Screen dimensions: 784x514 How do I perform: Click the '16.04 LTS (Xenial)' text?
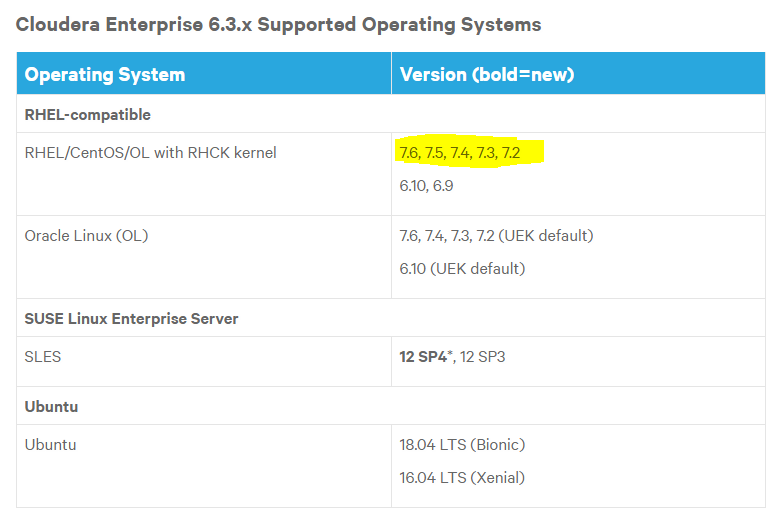click(462, 478)
